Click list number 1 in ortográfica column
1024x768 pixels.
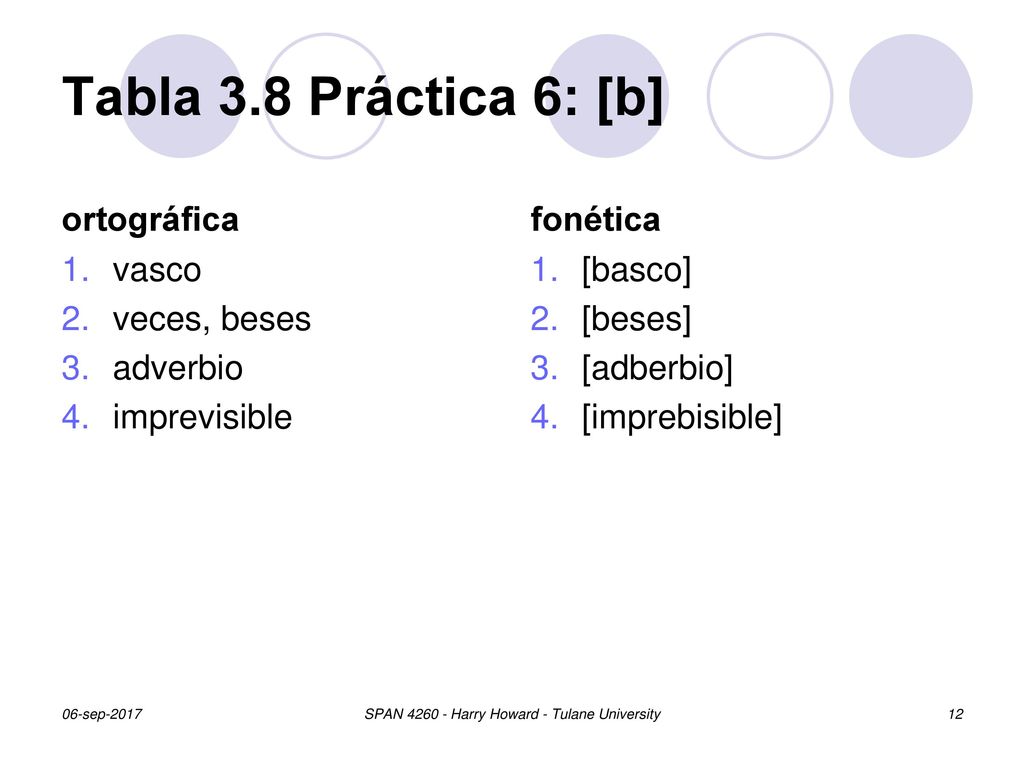point(76,270)
